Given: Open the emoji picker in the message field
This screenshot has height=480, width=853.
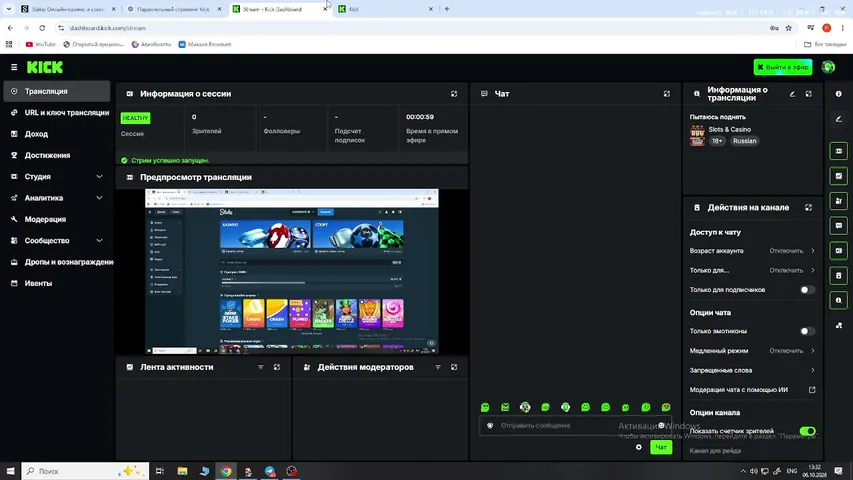Looking at the screenshot, I should coord(662,426).
